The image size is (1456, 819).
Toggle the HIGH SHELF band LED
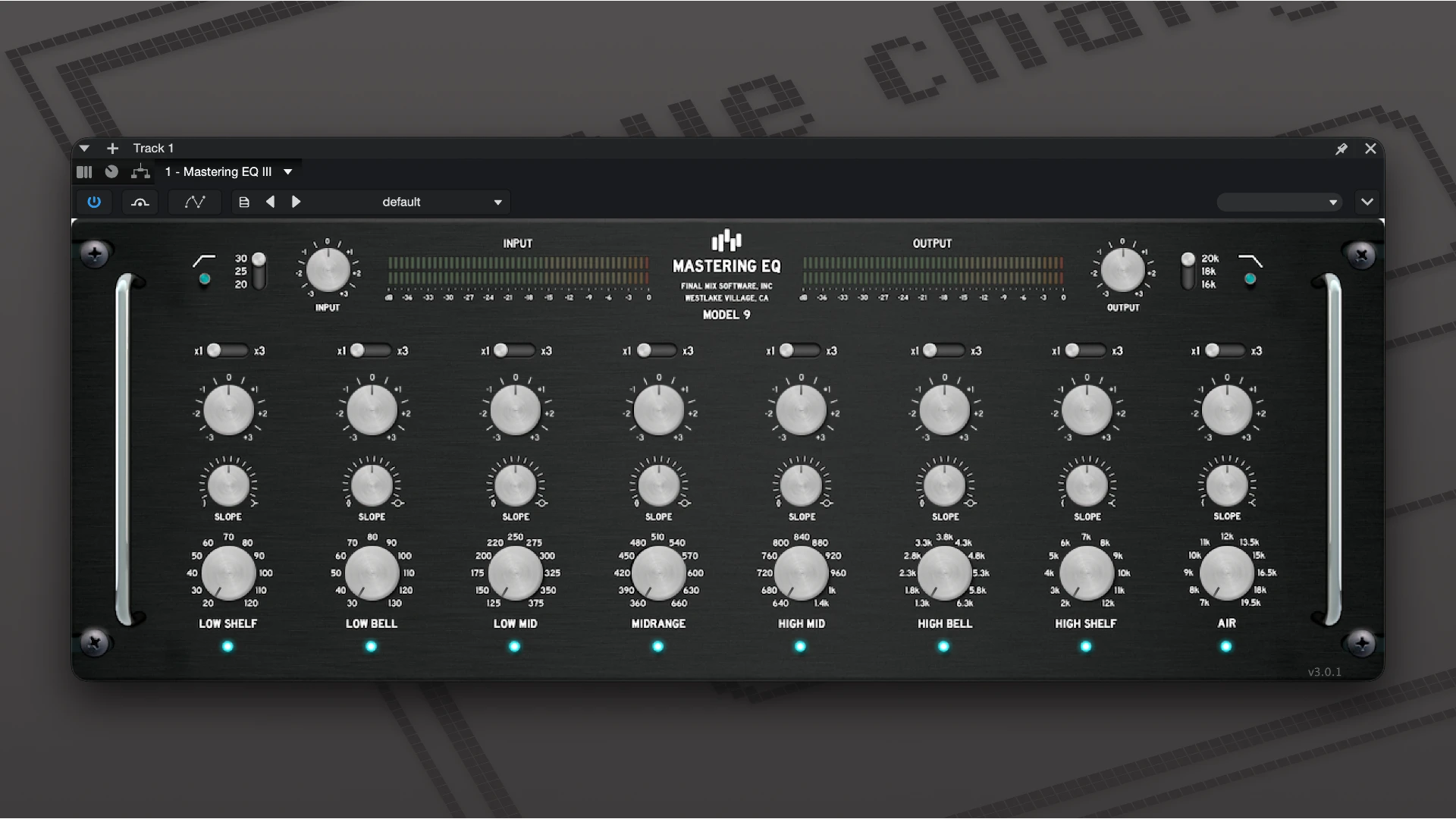click(1086, 646)
